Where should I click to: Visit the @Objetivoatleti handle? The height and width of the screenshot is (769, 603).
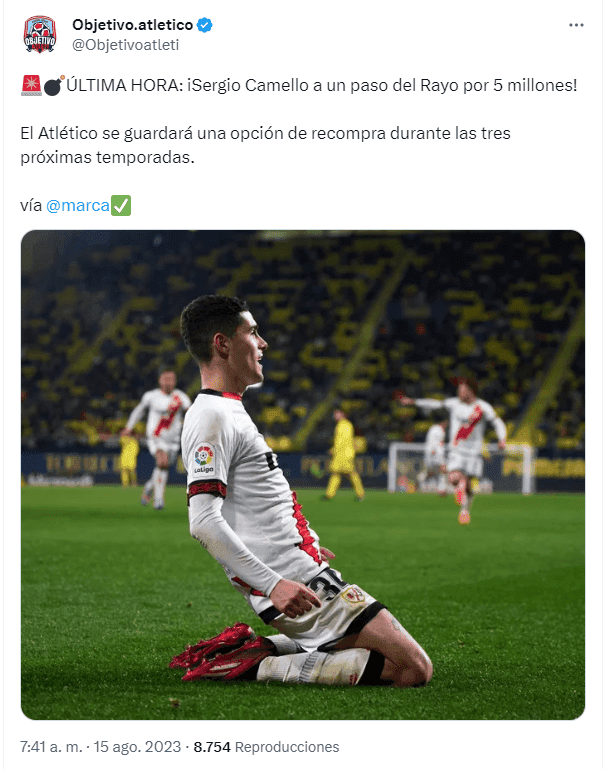point(126,45)
